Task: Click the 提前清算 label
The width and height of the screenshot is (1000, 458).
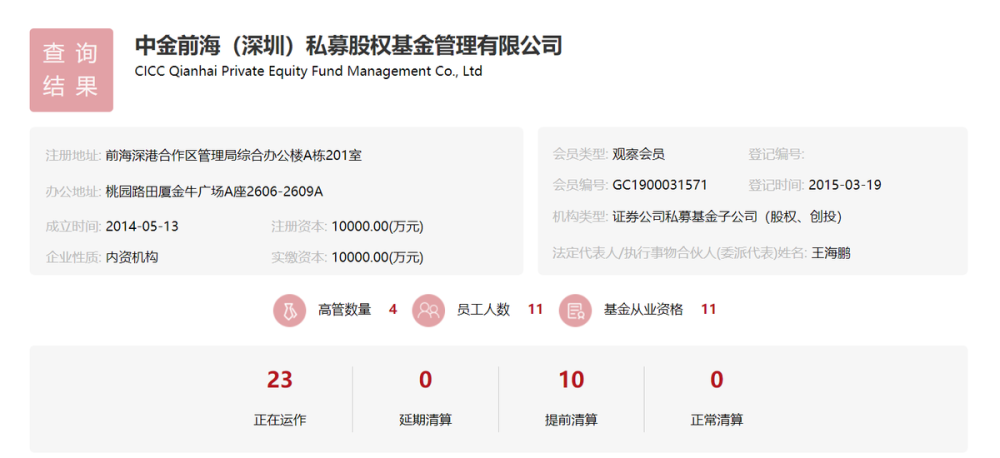Action: [x=571, y=420]
